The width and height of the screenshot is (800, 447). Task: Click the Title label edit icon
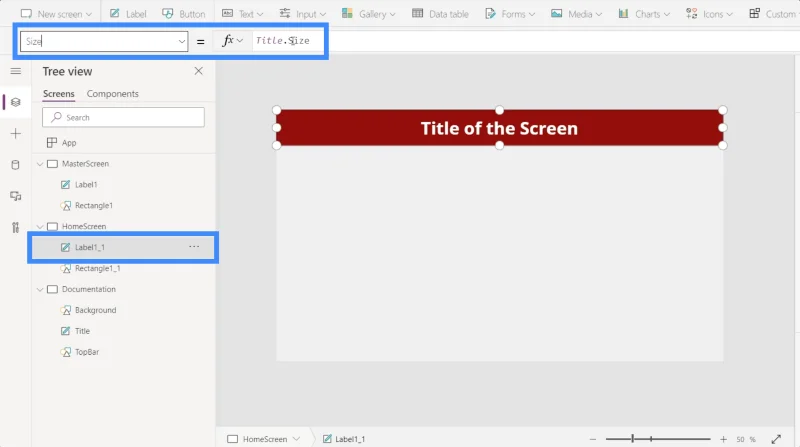65,331
